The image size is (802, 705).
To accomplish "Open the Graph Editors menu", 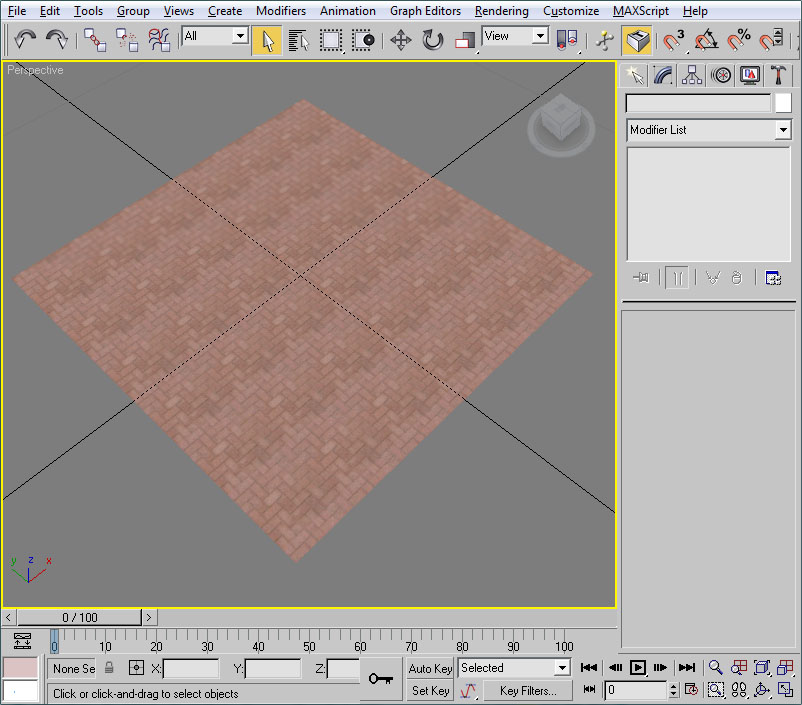I will tap(425, 11).
